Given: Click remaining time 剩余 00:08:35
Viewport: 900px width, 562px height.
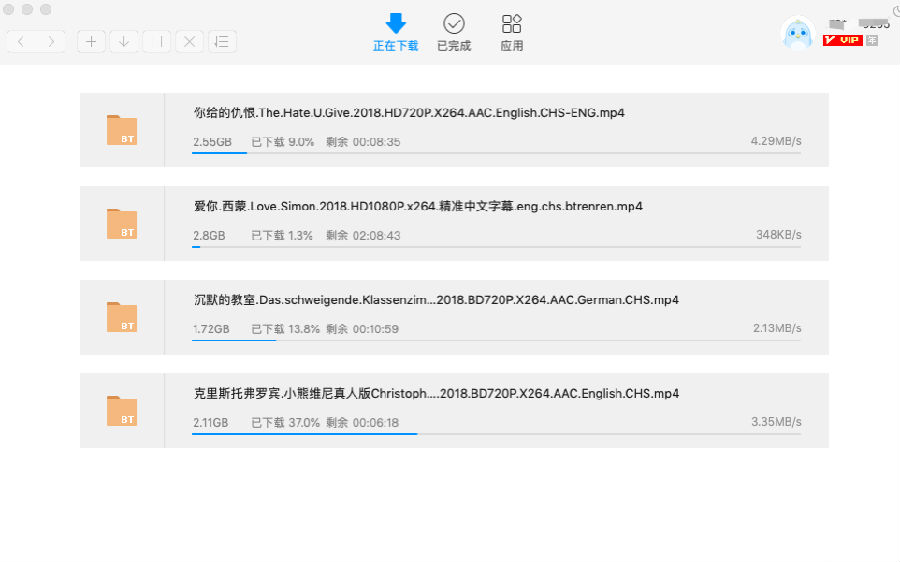Looking at the screenshot, I should 363,142.
